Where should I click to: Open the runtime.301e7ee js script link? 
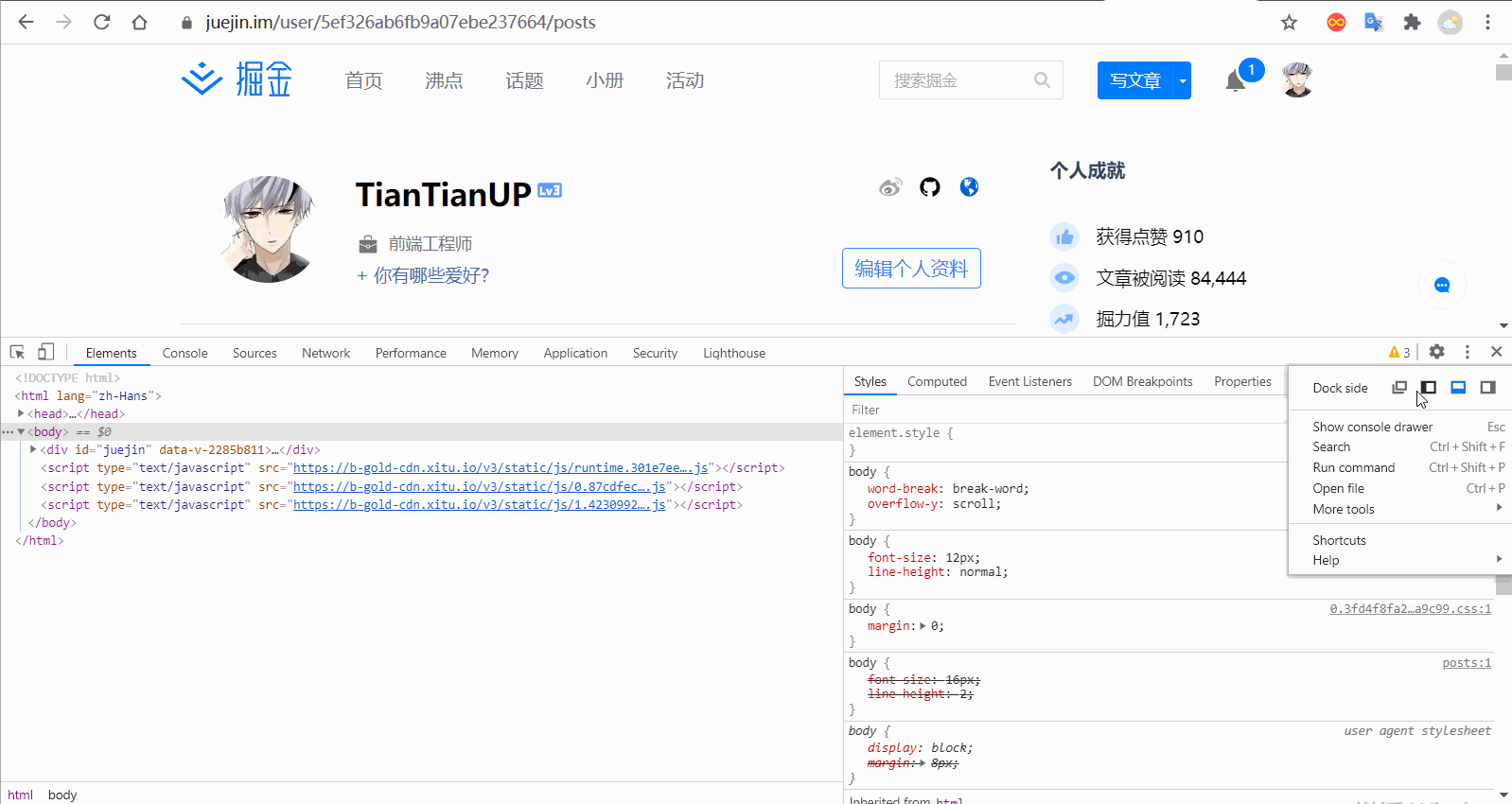[501, 468]
